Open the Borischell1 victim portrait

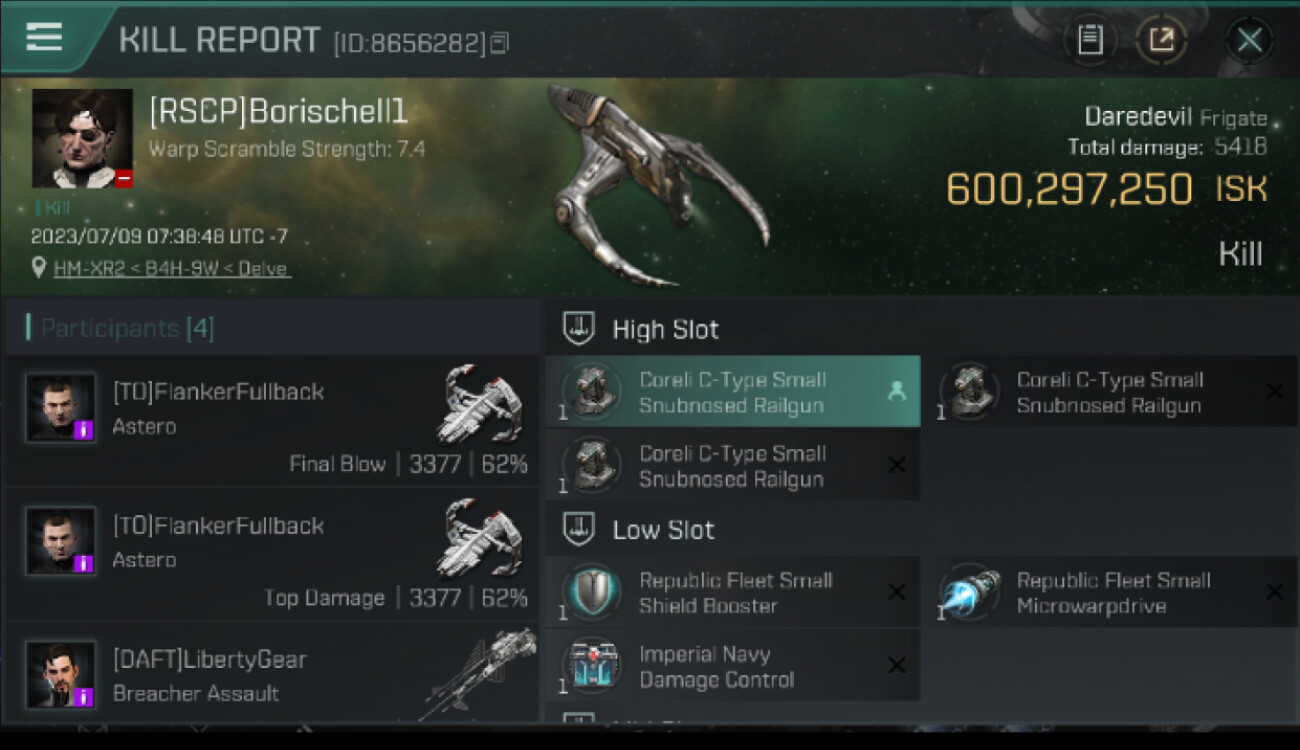(82, 139)
